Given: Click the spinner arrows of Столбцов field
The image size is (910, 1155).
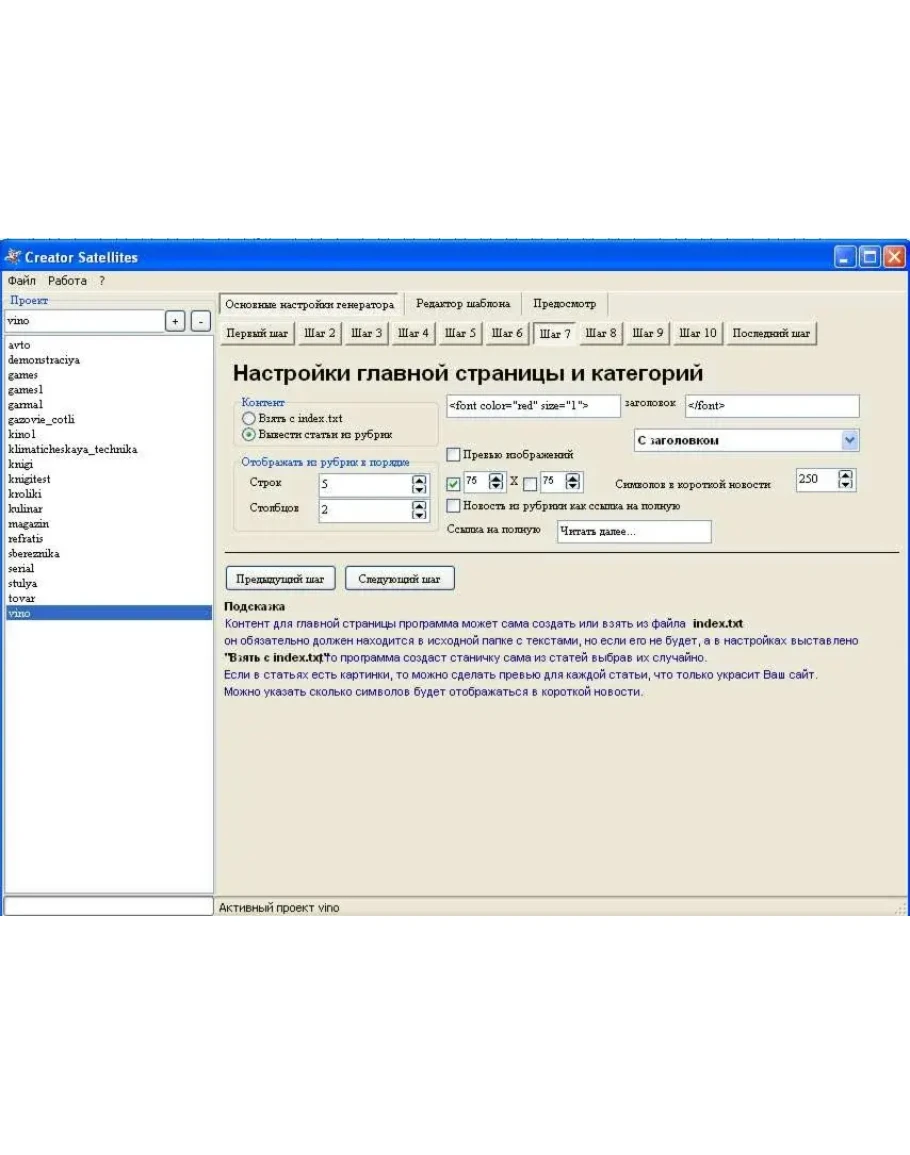Looking at the screenshot, I should pyautogui.click(x=419, y=510).
